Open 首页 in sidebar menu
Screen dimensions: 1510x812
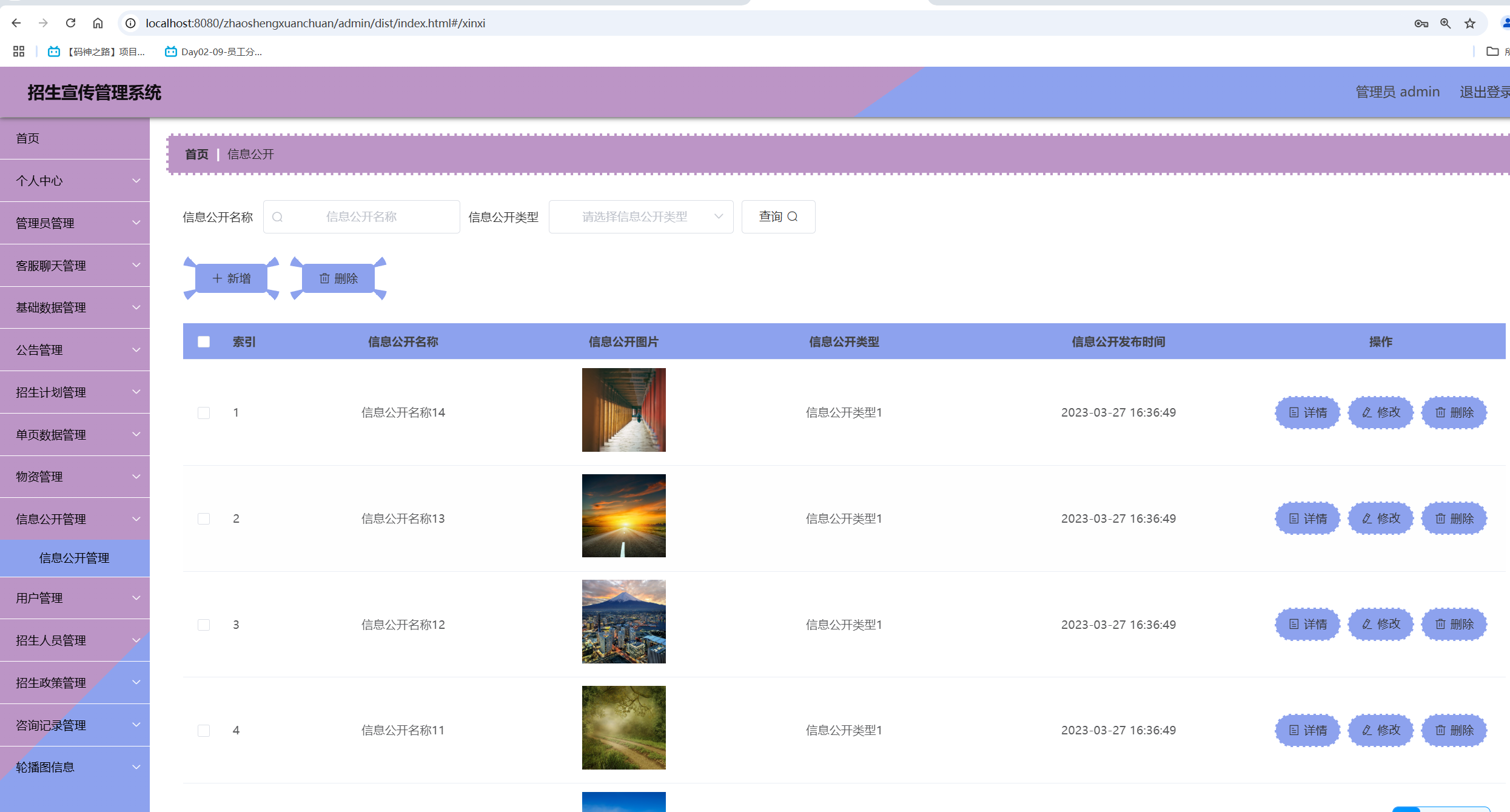(75, 138)
